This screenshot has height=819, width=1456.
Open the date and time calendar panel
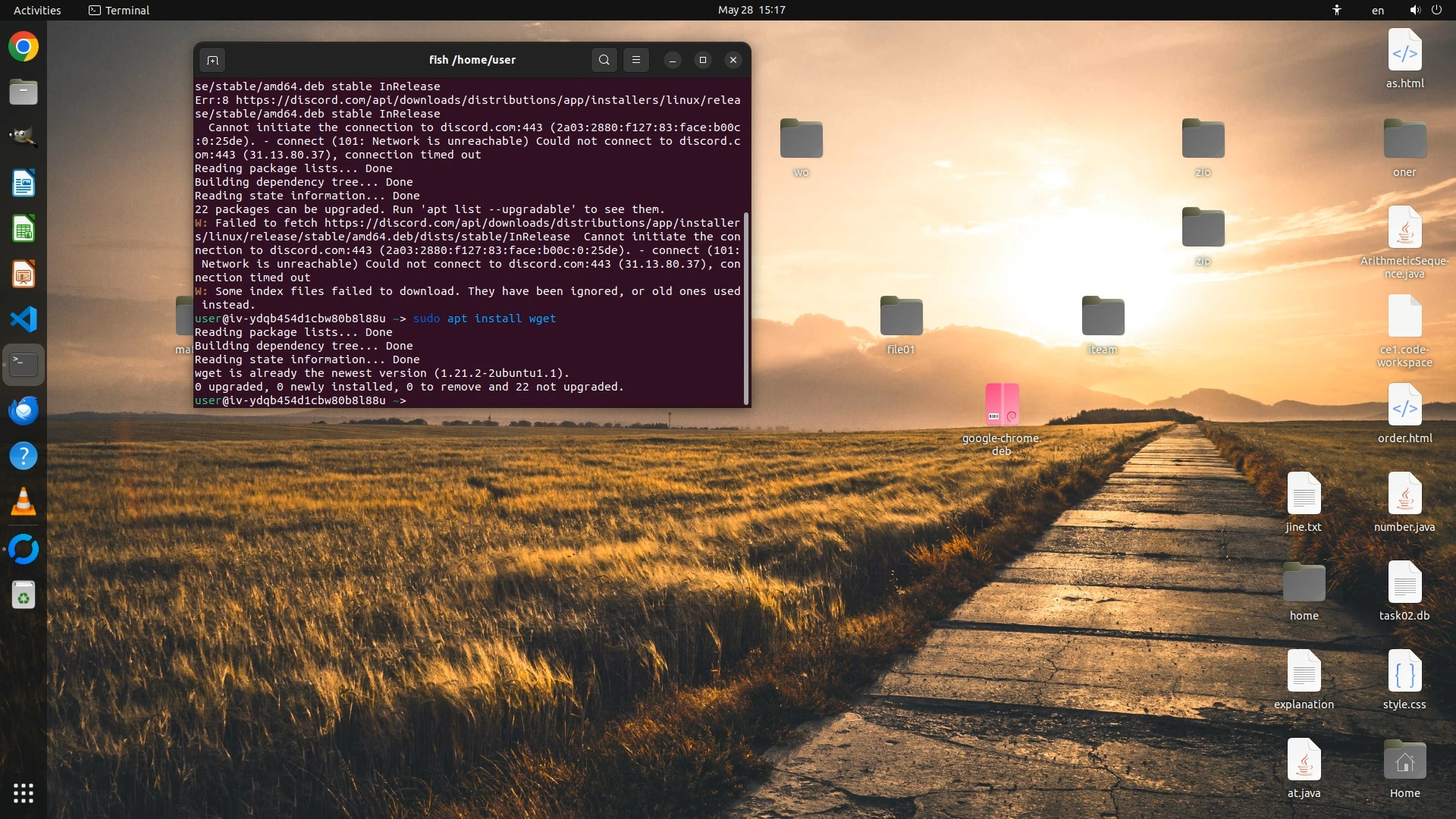[x=751, y=10]
